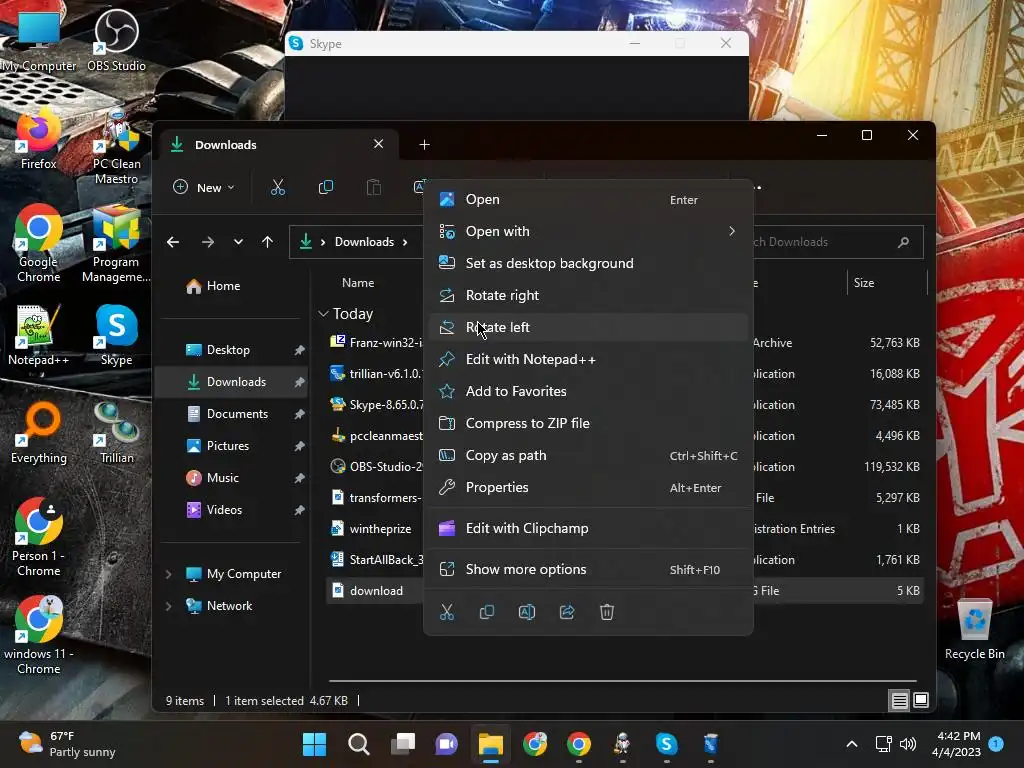Screen dimensions: 1024x768
Task: Open Trillian desktop shortcut
Action: tap(116, 433)
